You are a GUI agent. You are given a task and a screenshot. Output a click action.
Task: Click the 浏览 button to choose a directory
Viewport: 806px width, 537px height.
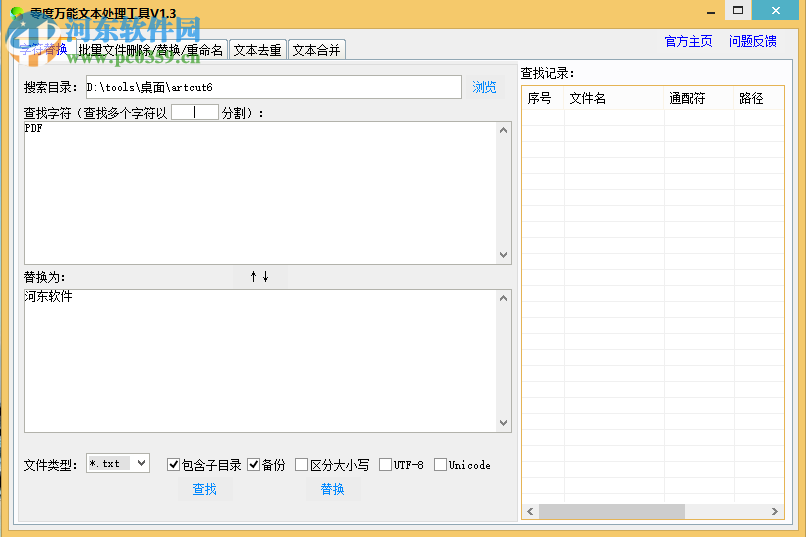pos(484,87)
